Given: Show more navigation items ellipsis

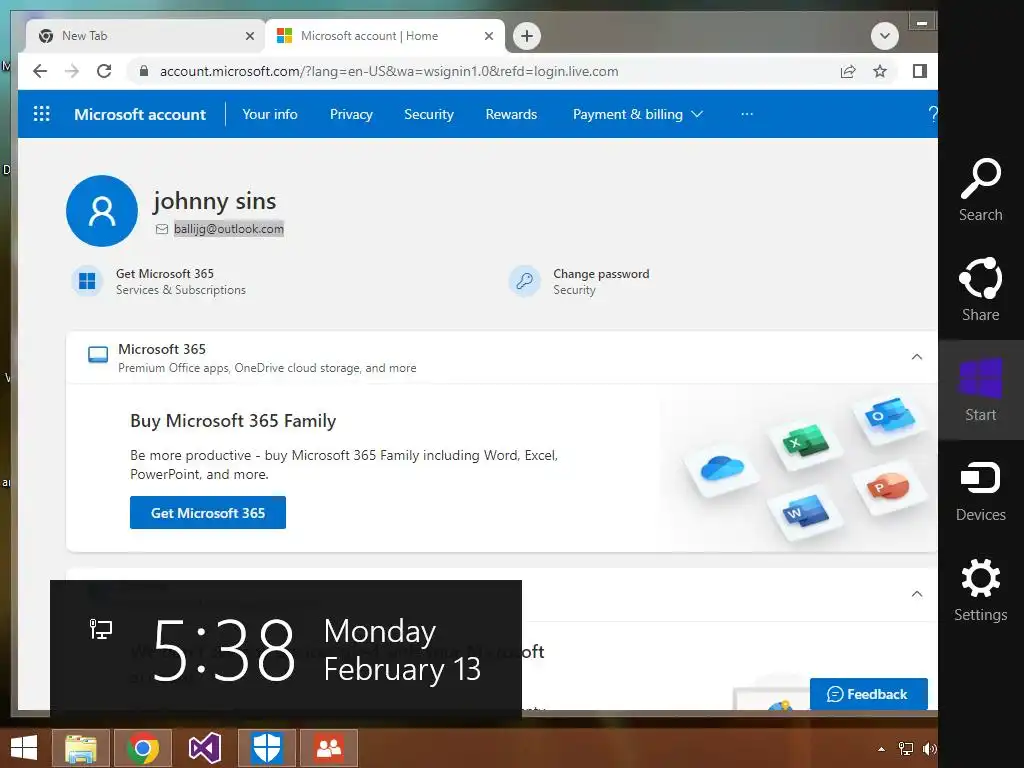Looking at the screenshot, I should coord(747,114).
